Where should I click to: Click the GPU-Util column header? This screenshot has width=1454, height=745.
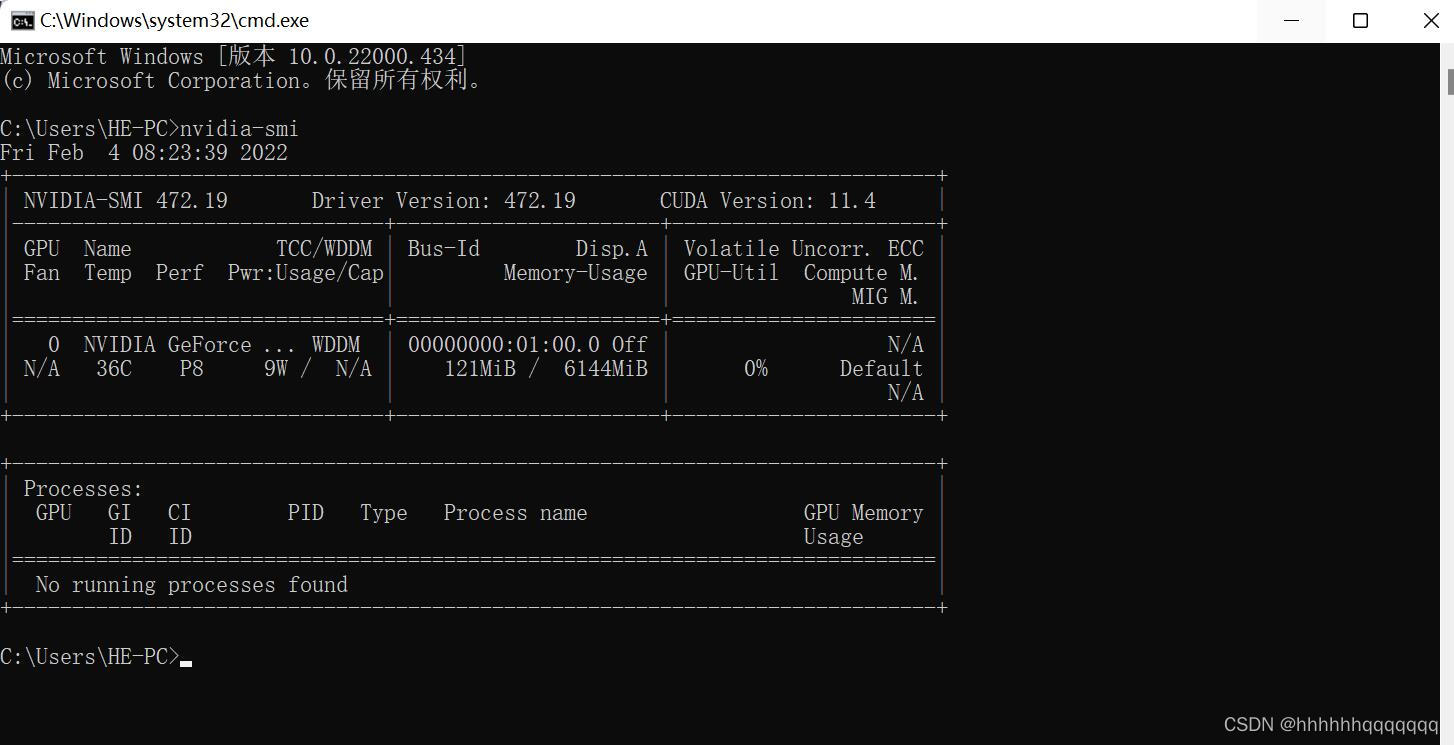[x=731, y=273]
